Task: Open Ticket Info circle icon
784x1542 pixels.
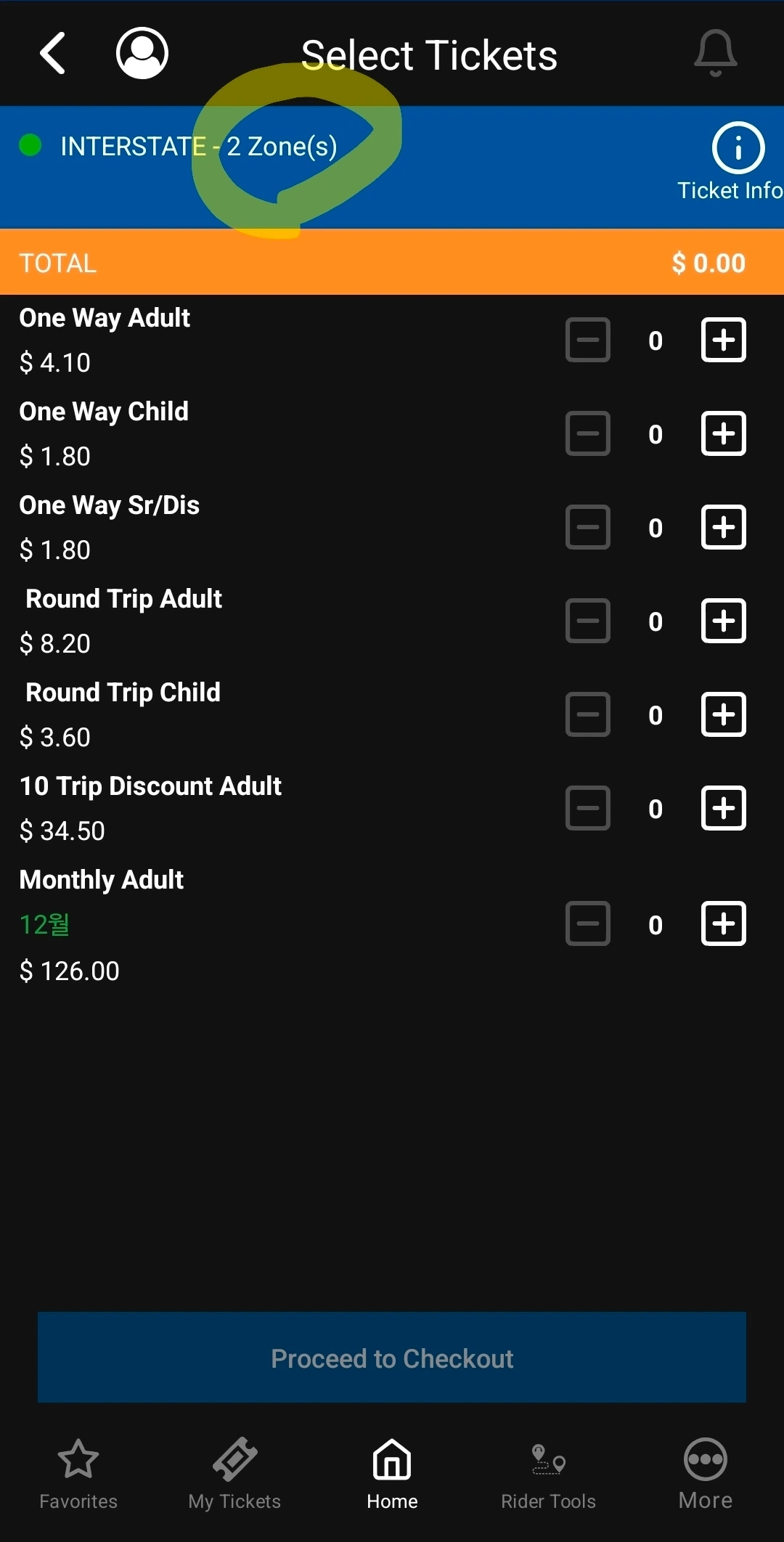Action: (738, 148)
